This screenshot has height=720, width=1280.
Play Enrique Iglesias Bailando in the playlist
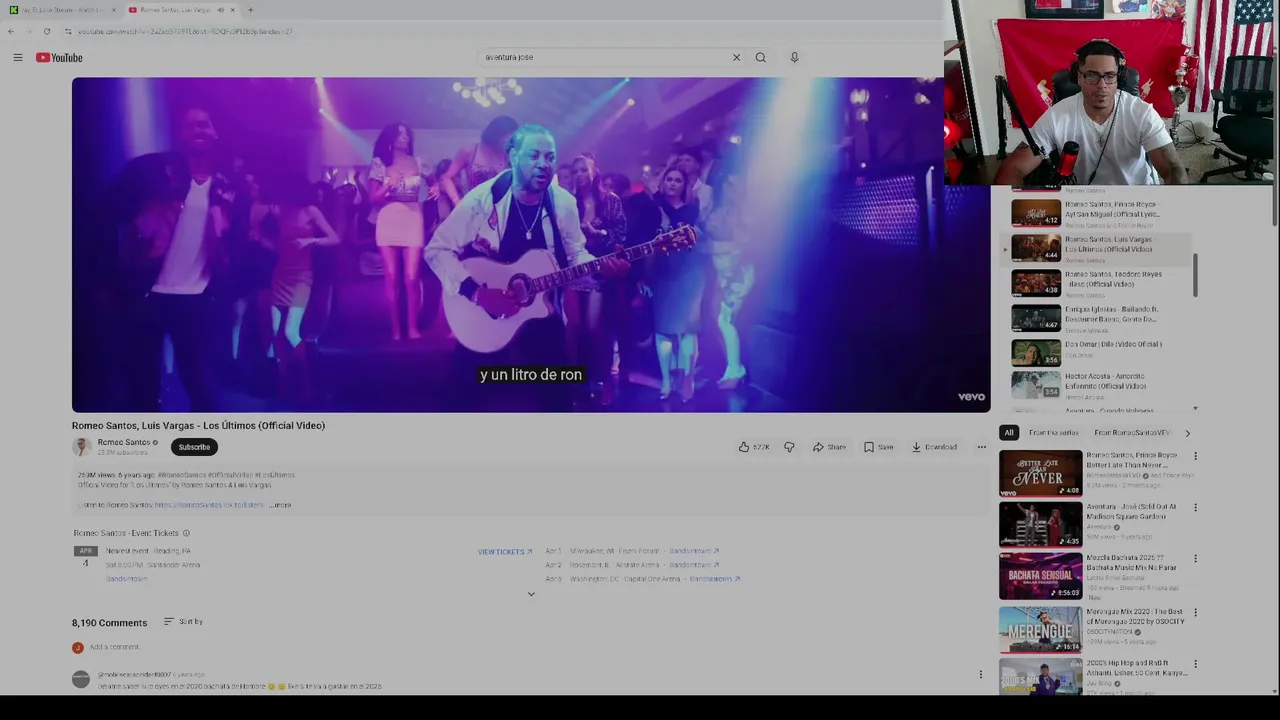(x=1098, y=318)
